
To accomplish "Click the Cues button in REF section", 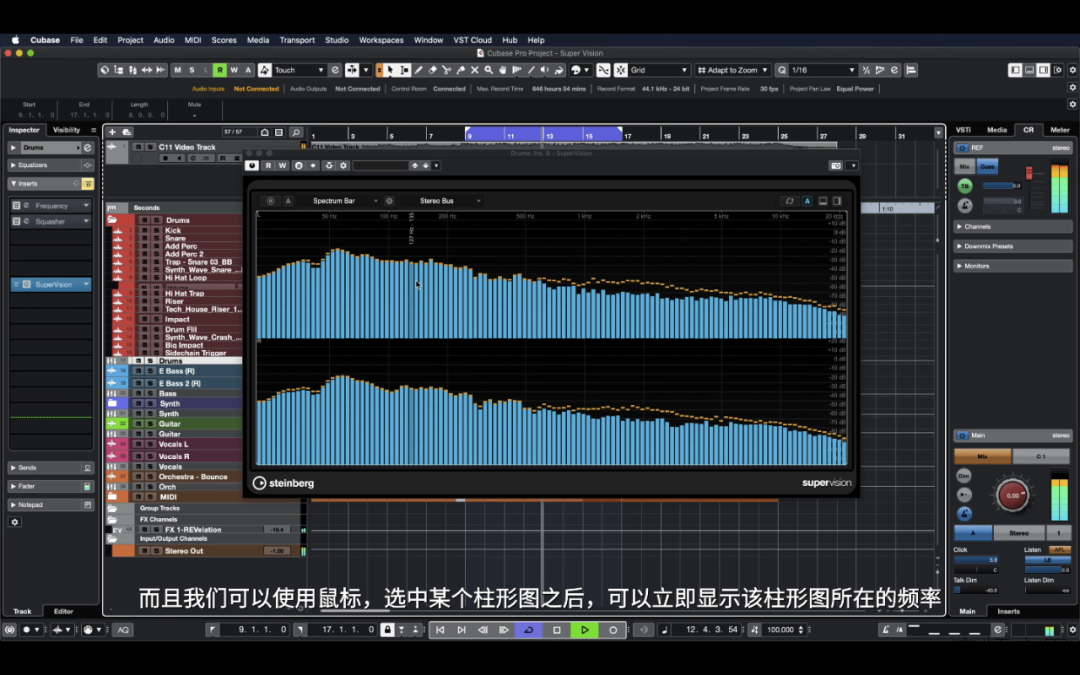I will tap(987, 167).
